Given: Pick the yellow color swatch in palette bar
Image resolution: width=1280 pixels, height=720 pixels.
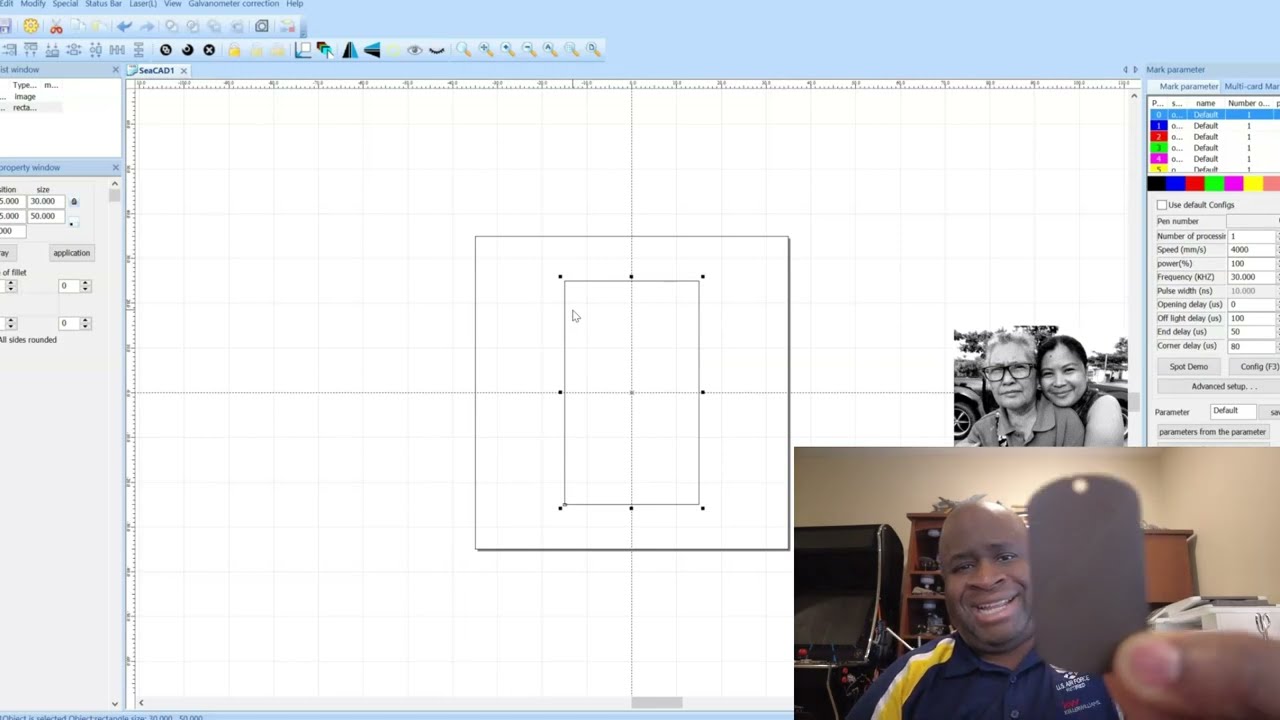Looking at the screenshot, I should 1253,184.
